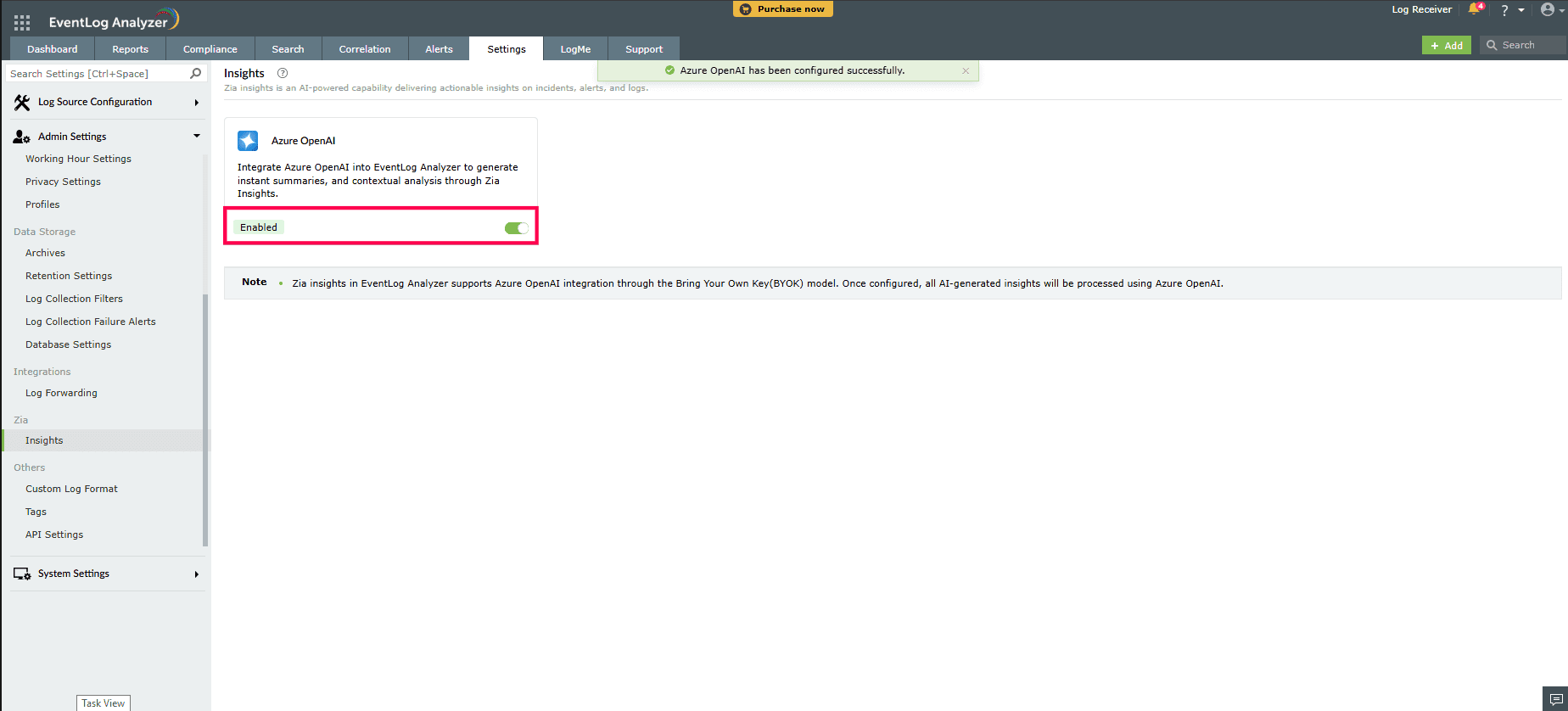Screen dimensions: 1568x711
Task: Open the Search tab
Action: pos(288,49)
